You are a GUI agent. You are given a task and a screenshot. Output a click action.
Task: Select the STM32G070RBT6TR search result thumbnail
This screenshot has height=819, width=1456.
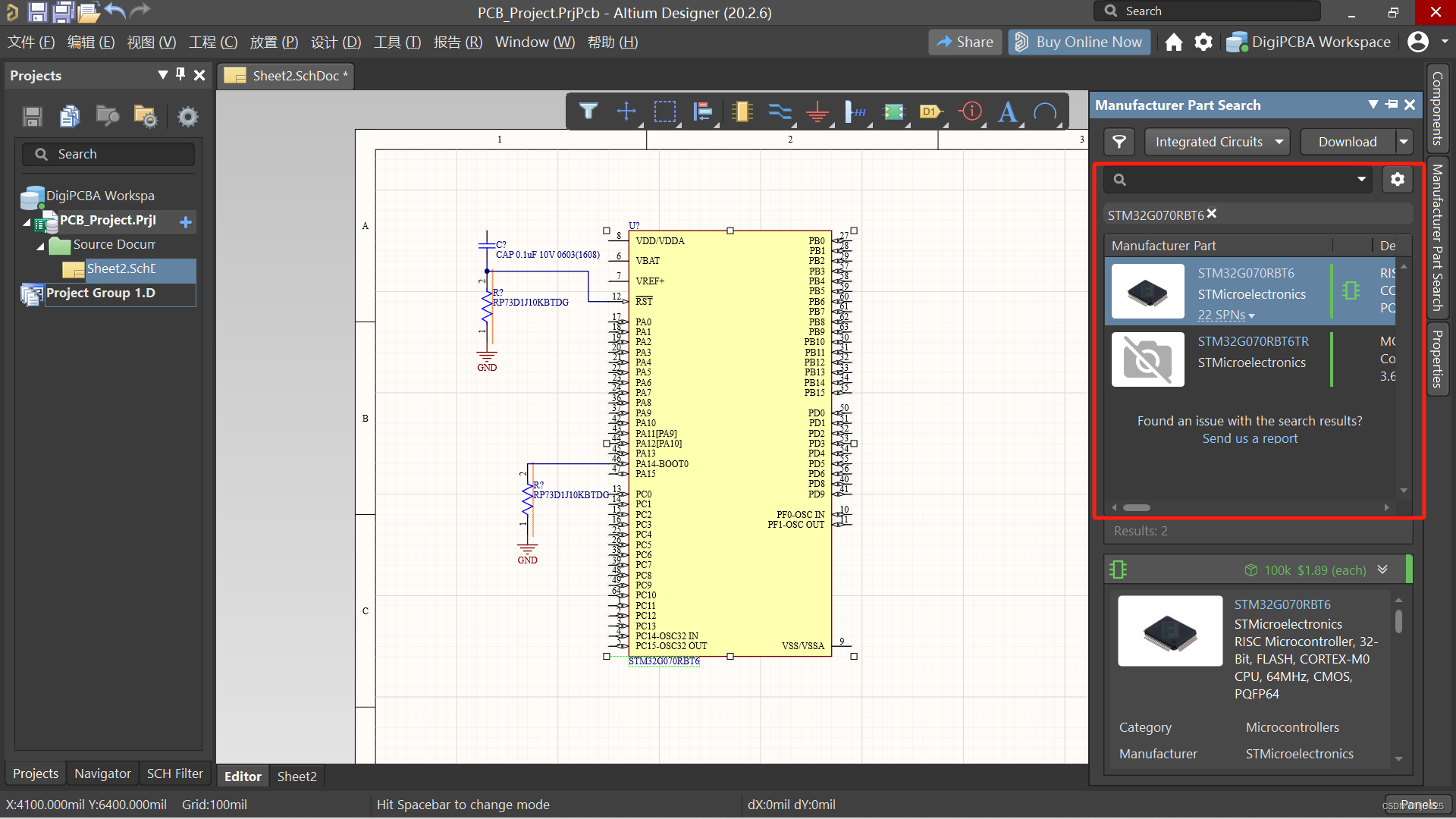pyautogui.click(x=1147, y=360)
